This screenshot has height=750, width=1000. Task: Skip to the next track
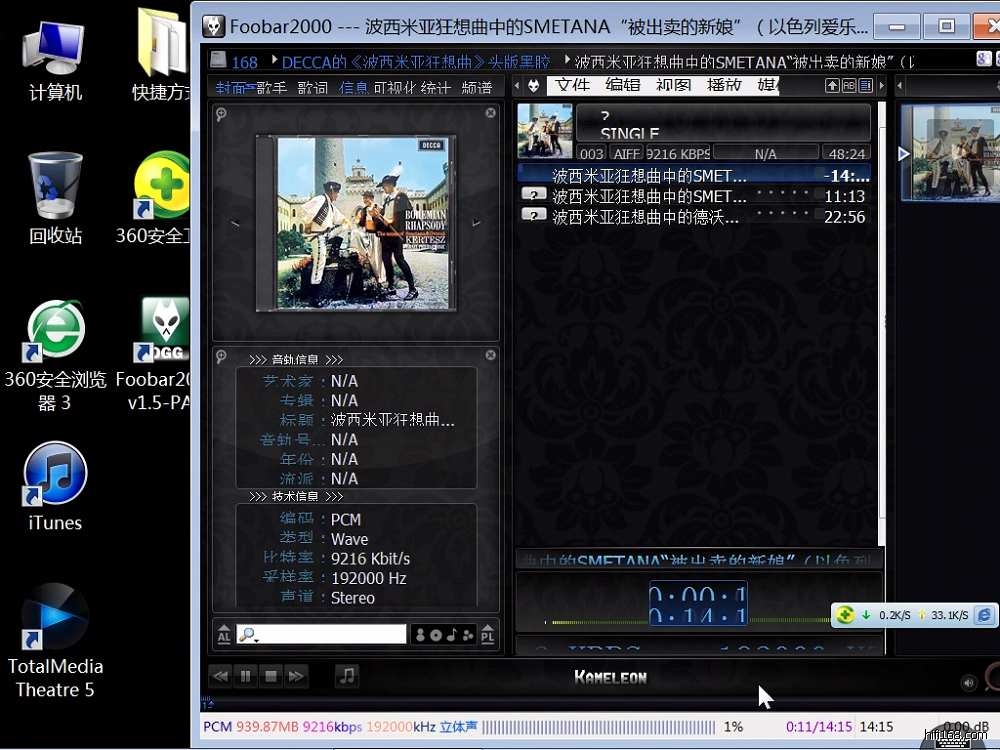point(295,677)
